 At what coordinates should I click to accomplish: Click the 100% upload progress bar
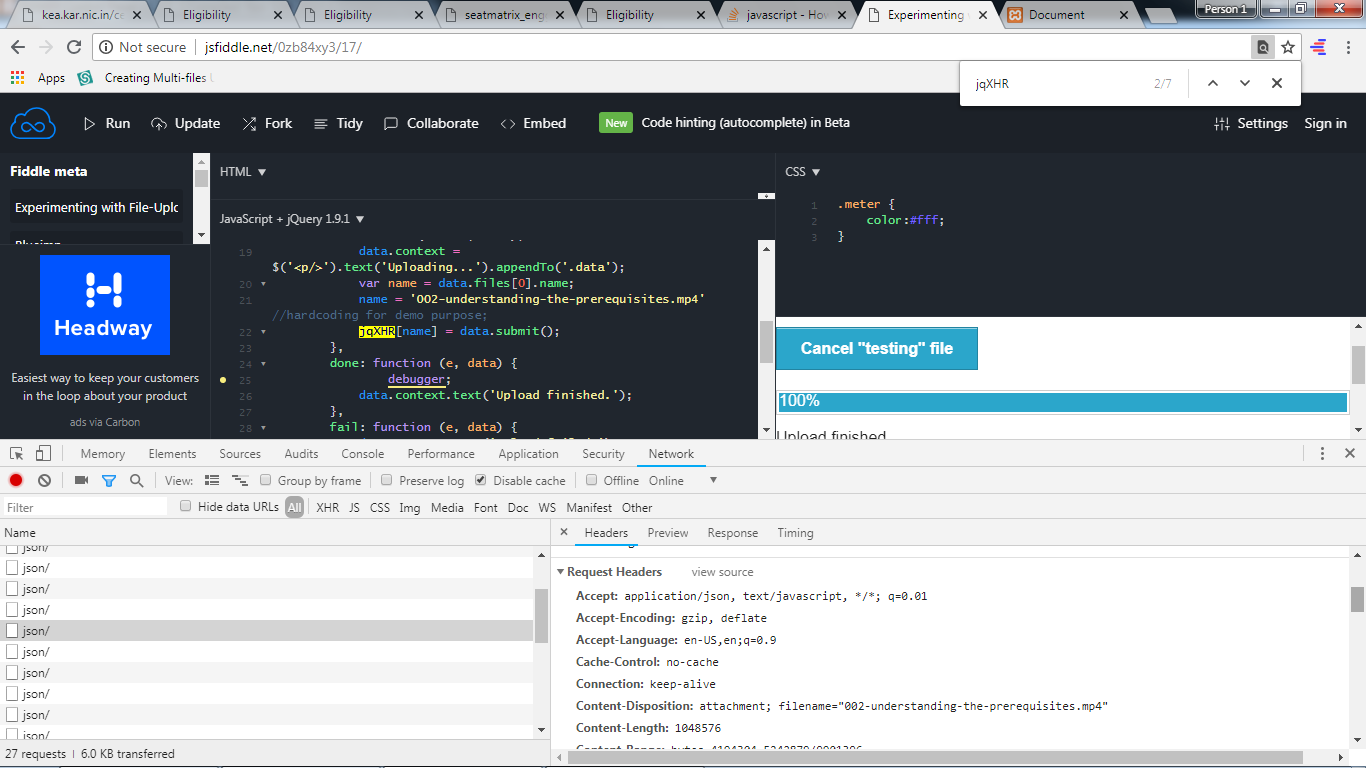1063,401
